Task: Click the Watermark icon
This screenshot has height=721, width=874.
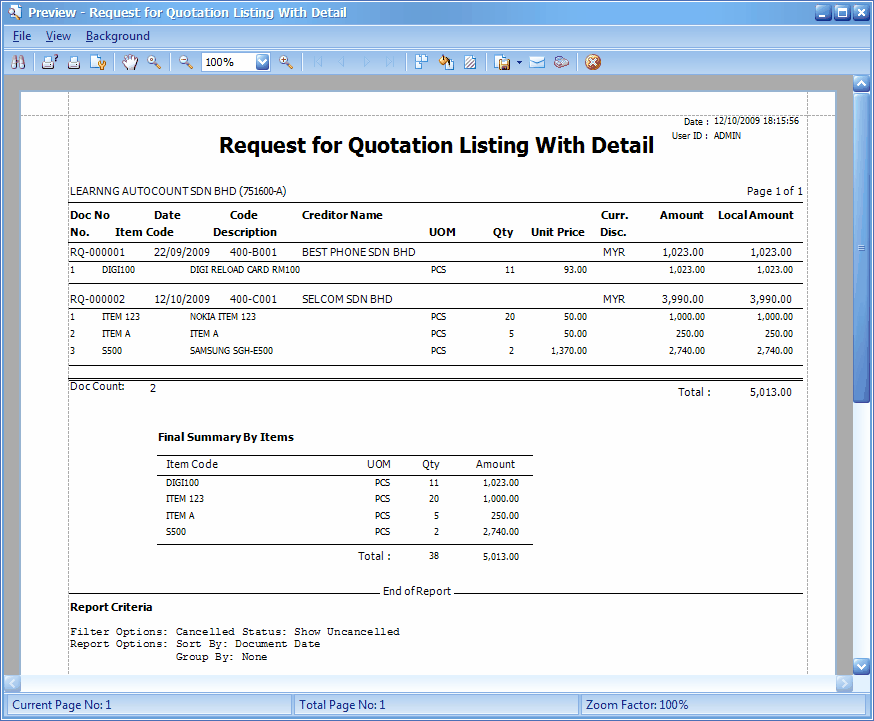Action: tap(470, 62)
